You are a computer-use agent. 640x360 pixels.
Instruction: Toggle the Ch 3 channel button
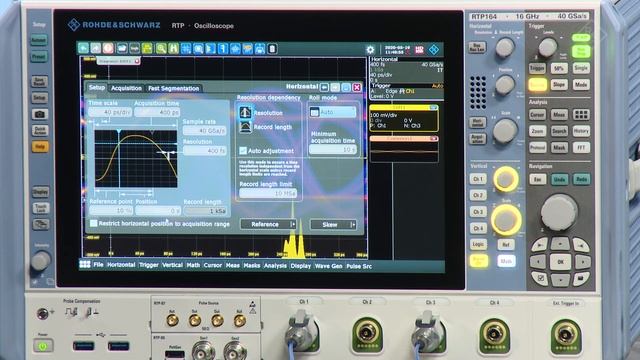(x=478, y=212)
